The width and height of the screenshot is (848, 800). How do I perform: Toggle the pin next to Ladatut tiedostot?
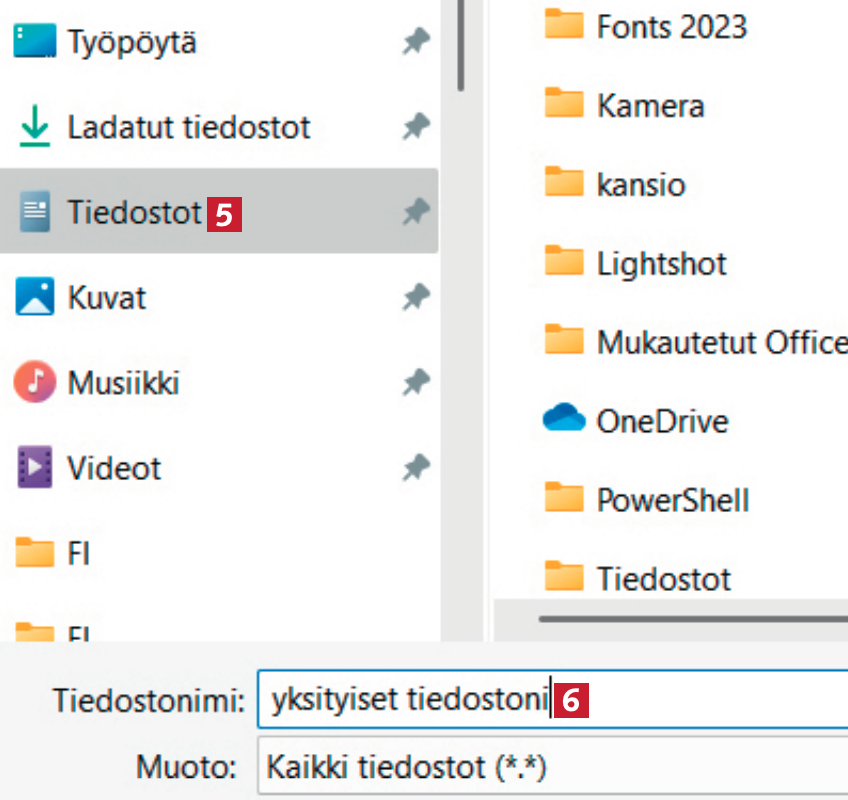tap(416, 127)
